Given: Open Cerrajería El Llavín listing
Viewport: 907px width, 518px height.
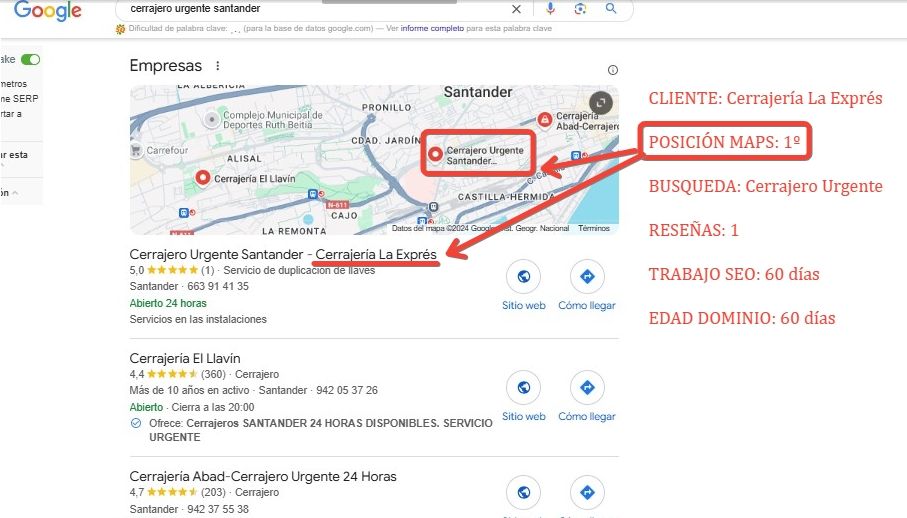Looking at the screenshot, I should (185, 358).
